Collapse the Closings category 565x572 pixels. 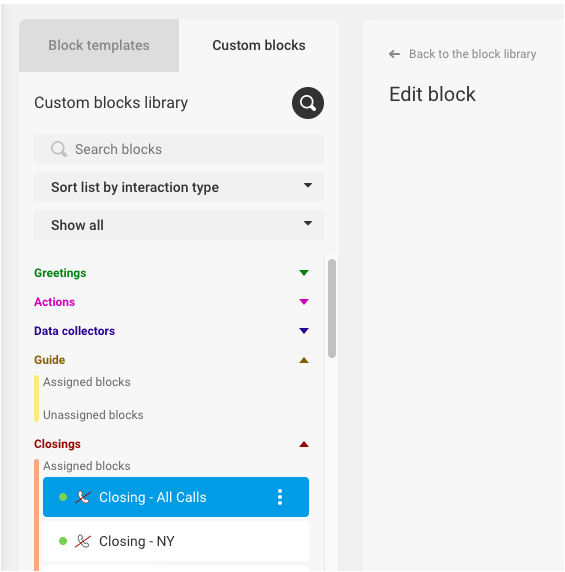click(x=304, y=444)
